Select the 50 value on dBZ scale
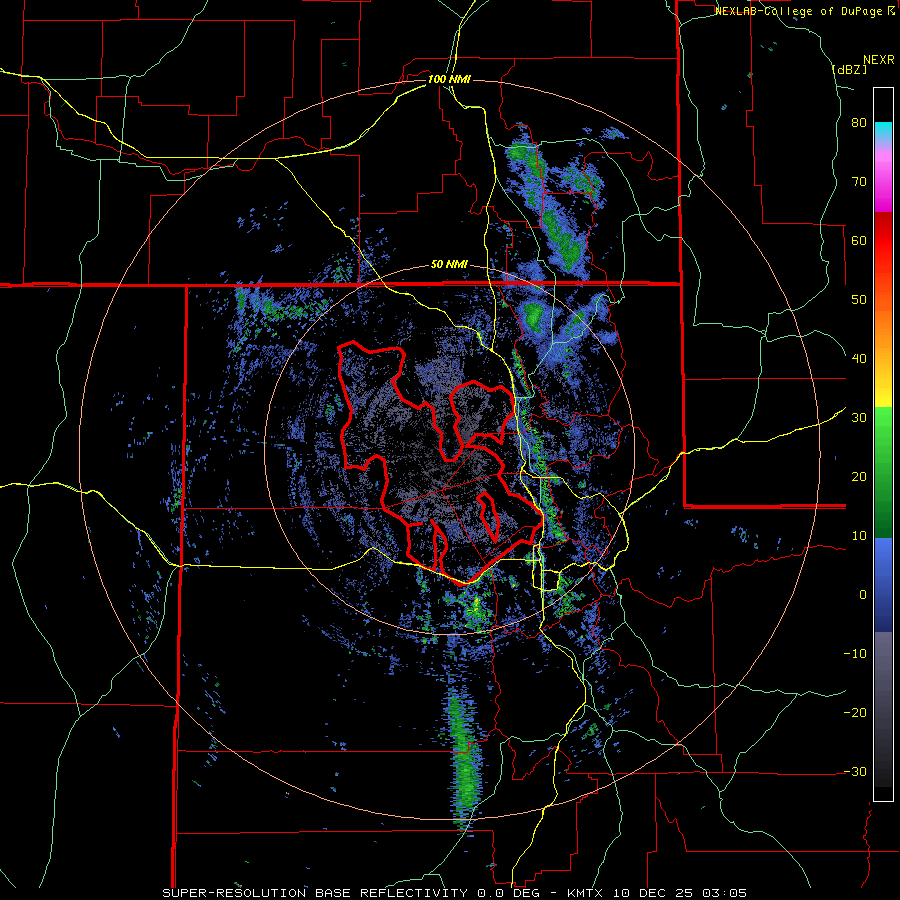The height and width of the screenshot is (900, 900). (x=859, y=300)
